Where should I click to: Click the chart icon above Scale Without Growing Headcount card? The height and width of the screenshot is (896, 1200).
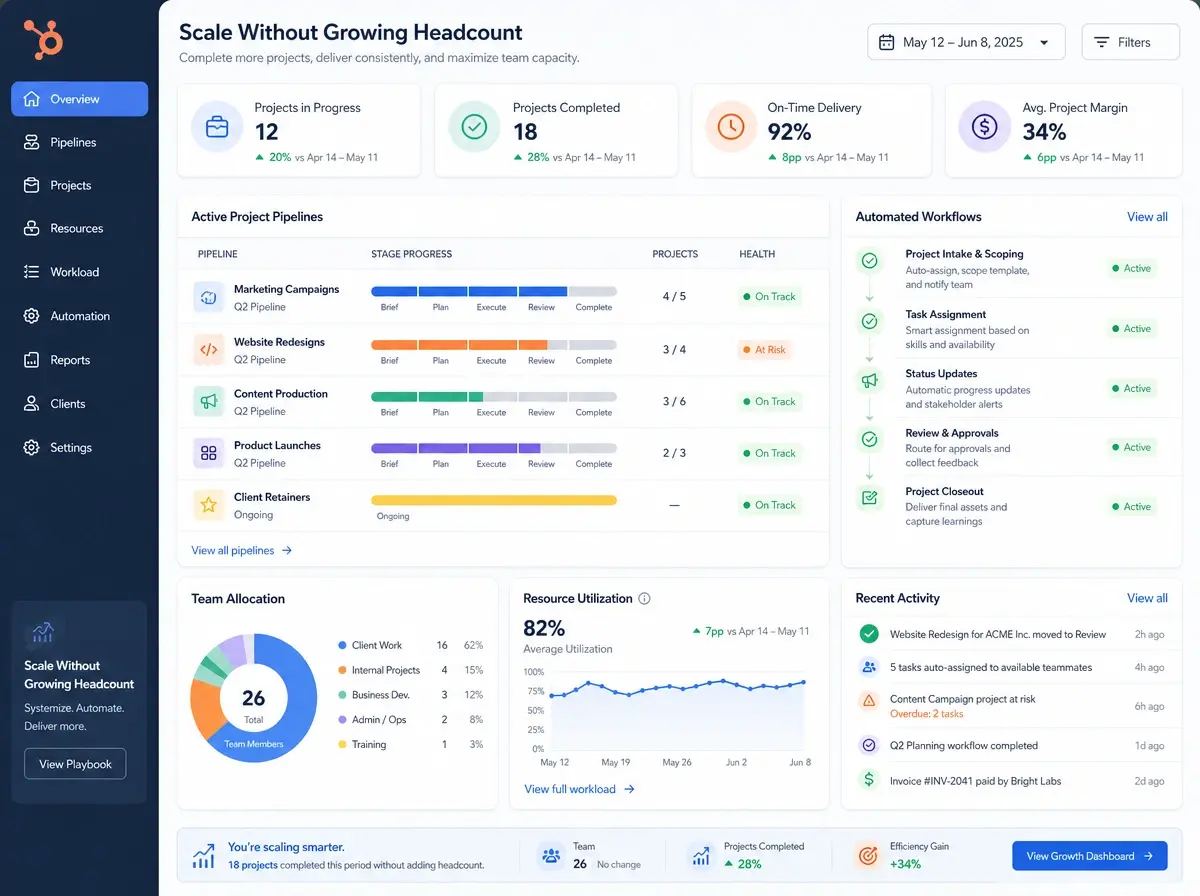click(42, 632)
